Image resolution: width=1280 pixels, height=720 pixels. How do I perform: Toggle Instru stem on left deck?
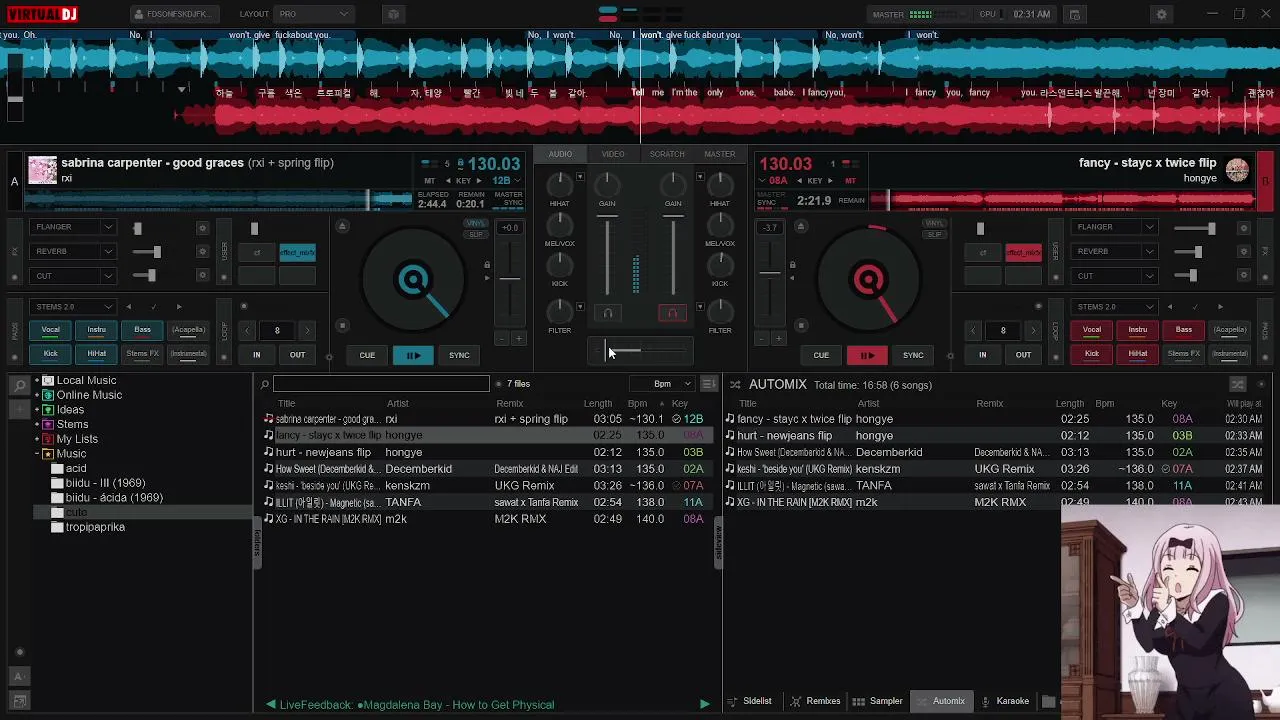tap(96, 330)
